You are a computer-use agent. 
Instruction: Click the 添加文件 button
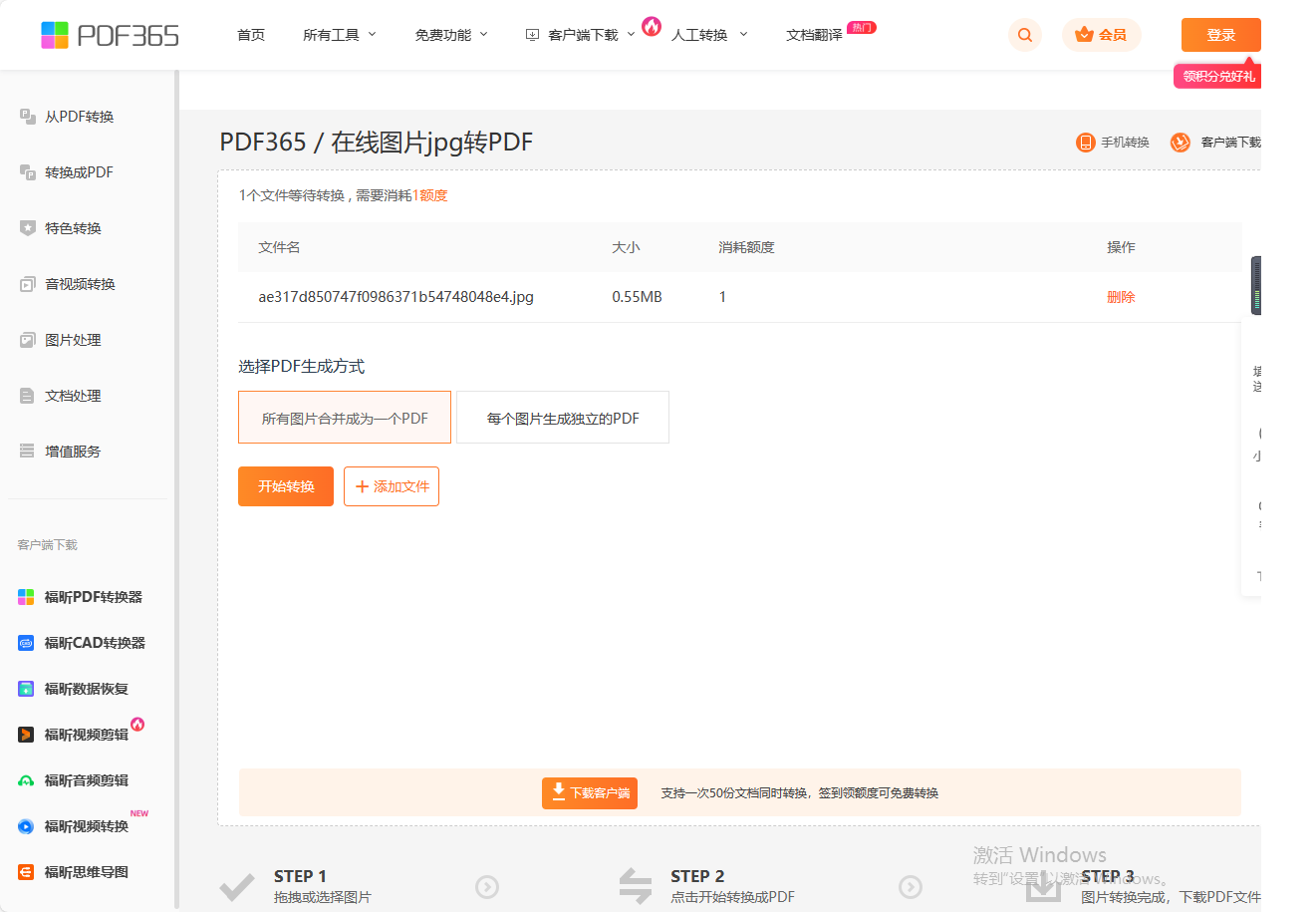(392, 486)
